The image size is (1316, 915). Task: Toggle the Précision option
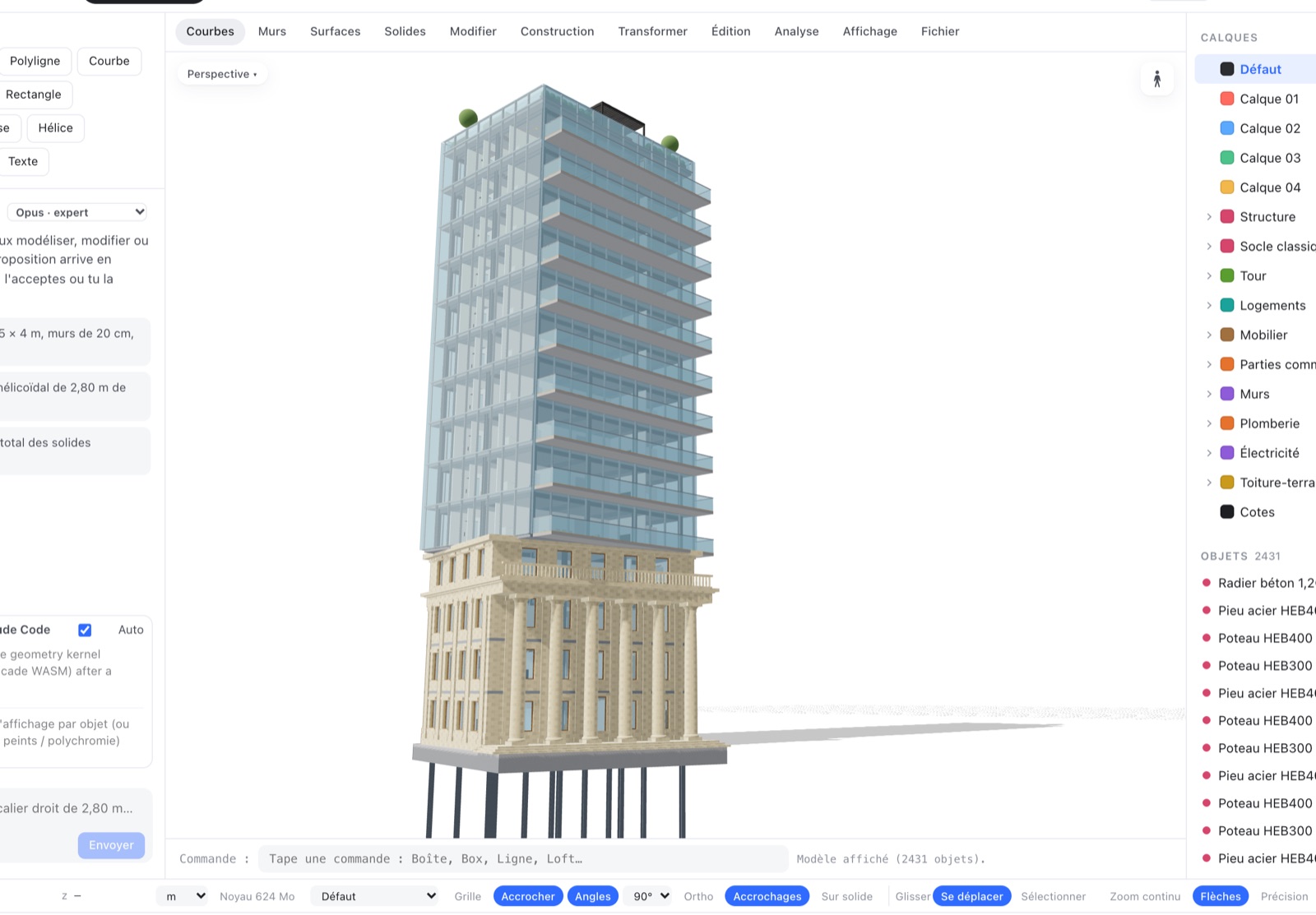tap(1284, 896)
